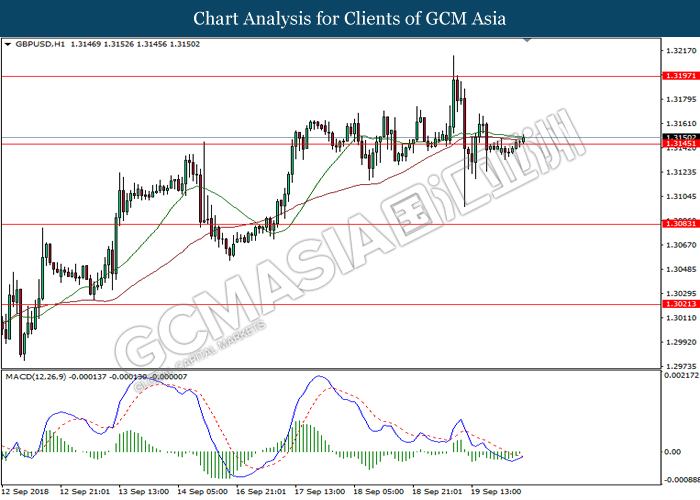The image size is (700, 500).
Task: Select the red 1.30831 support price tag
Action: (680, 224)
